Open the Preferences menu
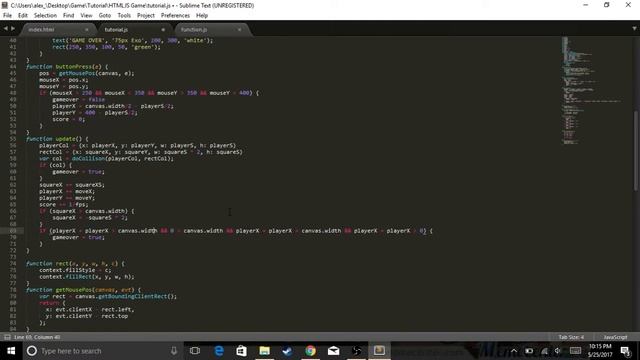Viewport: 640px width, 360px height. click(176, 16)
